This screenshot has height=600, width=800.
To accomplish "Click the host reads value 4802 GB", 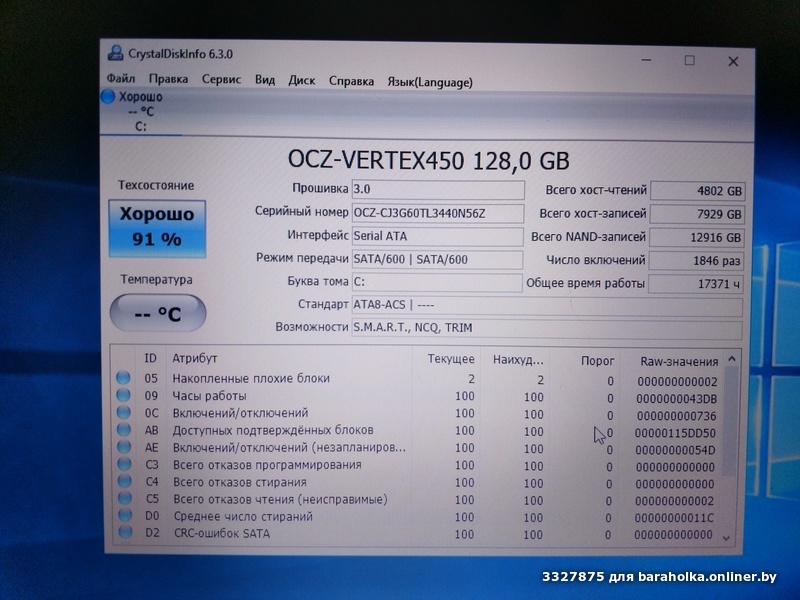I will click(697, 191).
